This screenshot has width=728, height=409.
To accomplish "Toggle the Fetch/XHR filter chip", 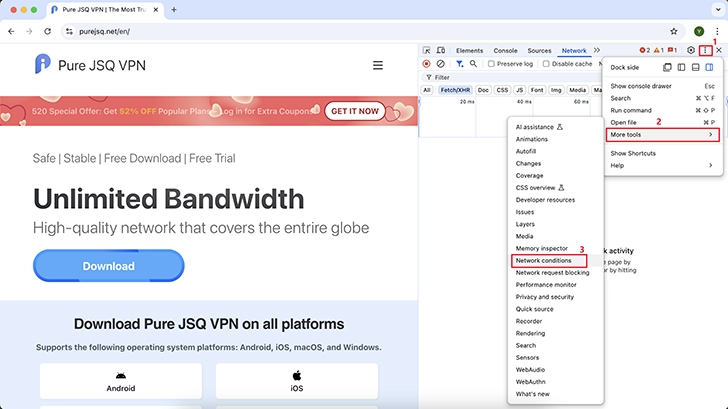I will click(x=455, y=90).
